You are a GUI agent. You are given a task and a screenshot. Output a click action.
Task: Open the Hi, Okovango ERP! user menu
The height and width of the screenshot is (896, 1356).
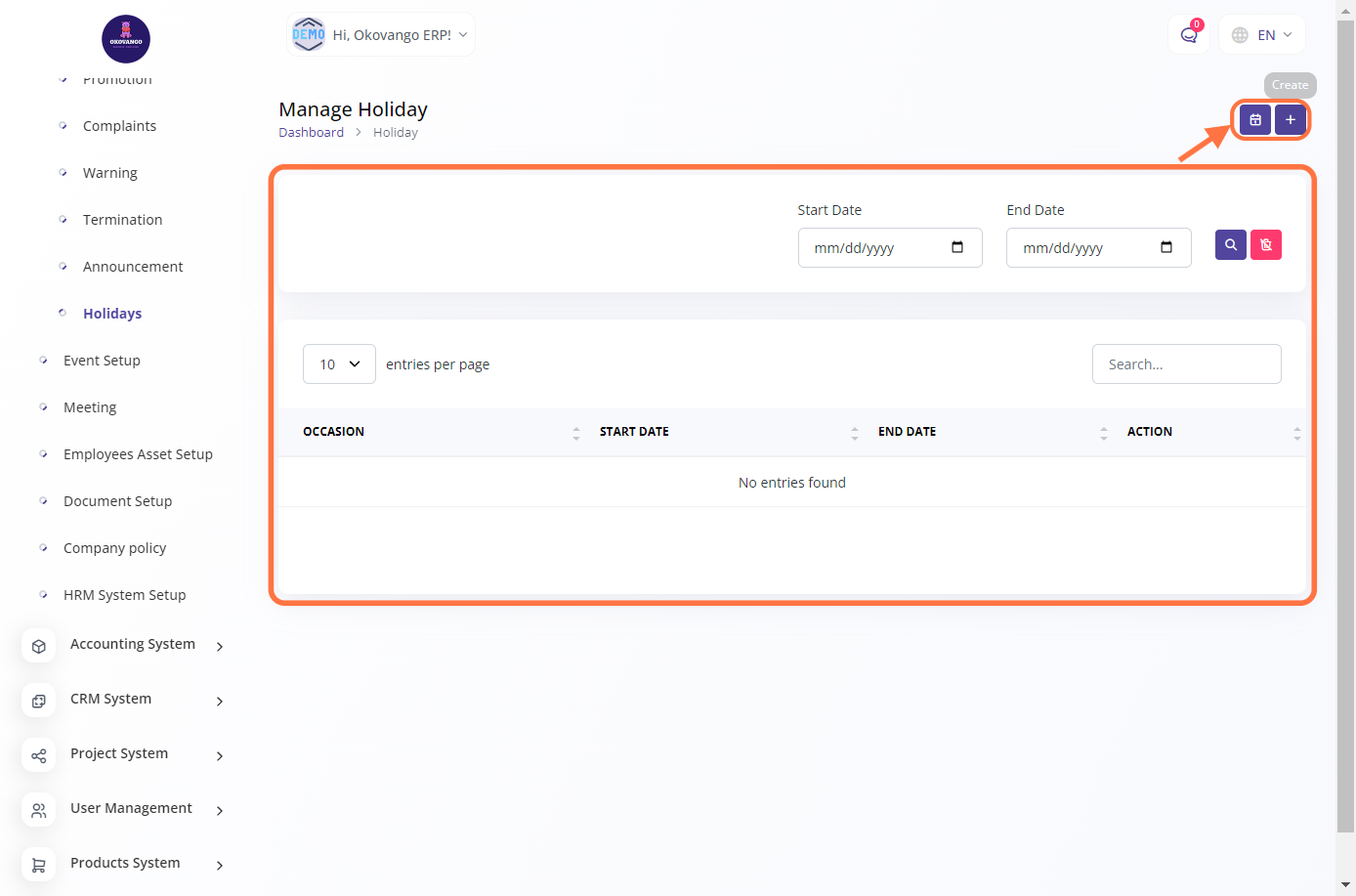[x=381, y=35]
